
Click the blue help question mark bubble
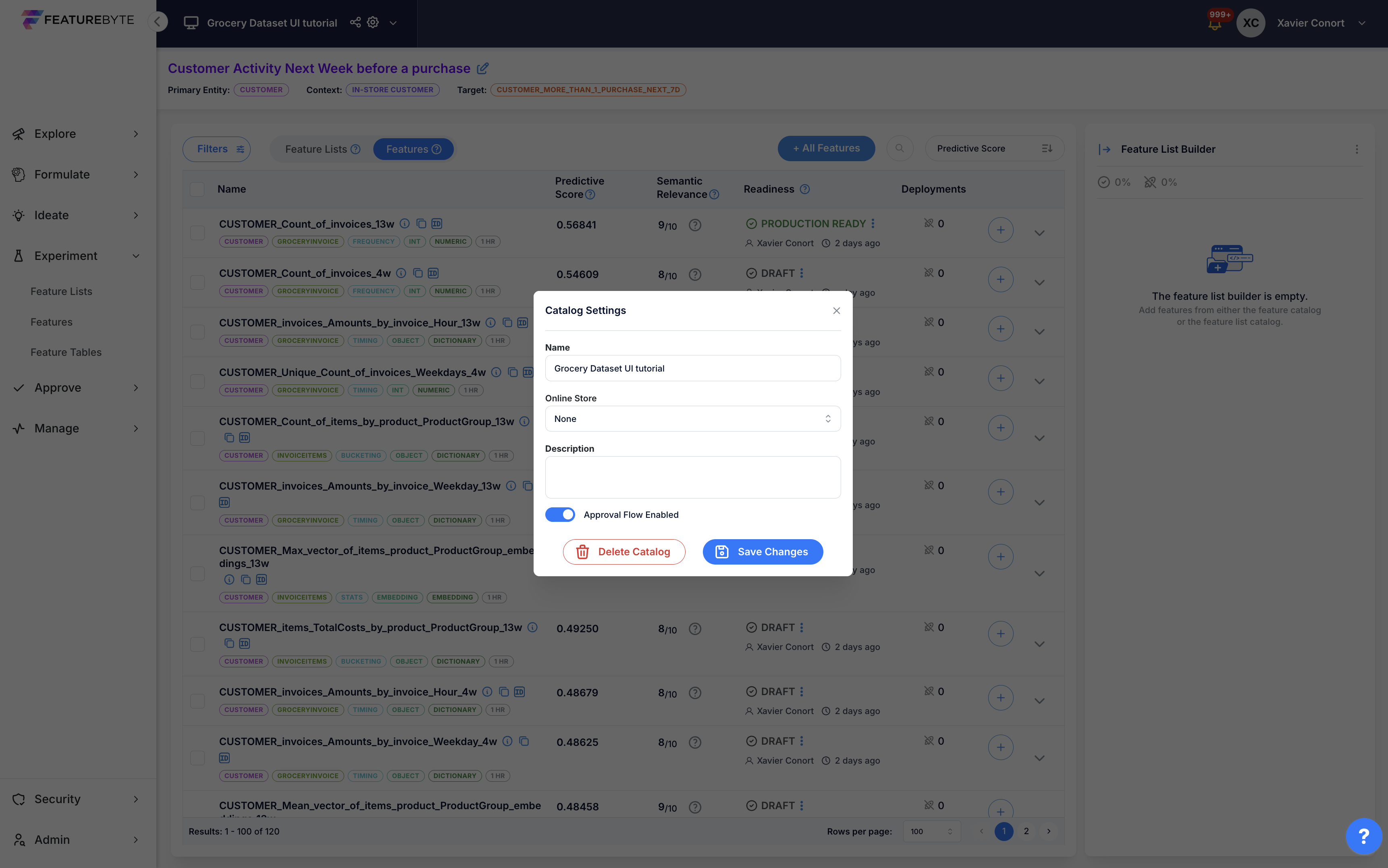[x=1363, y=837]
